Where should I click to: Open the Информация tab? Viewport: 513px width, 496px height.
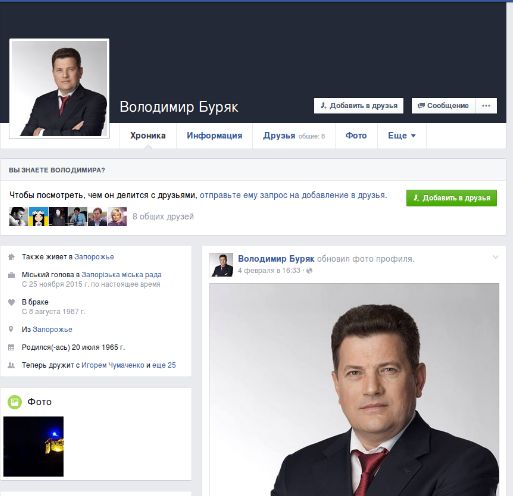[x=214, y=136]
